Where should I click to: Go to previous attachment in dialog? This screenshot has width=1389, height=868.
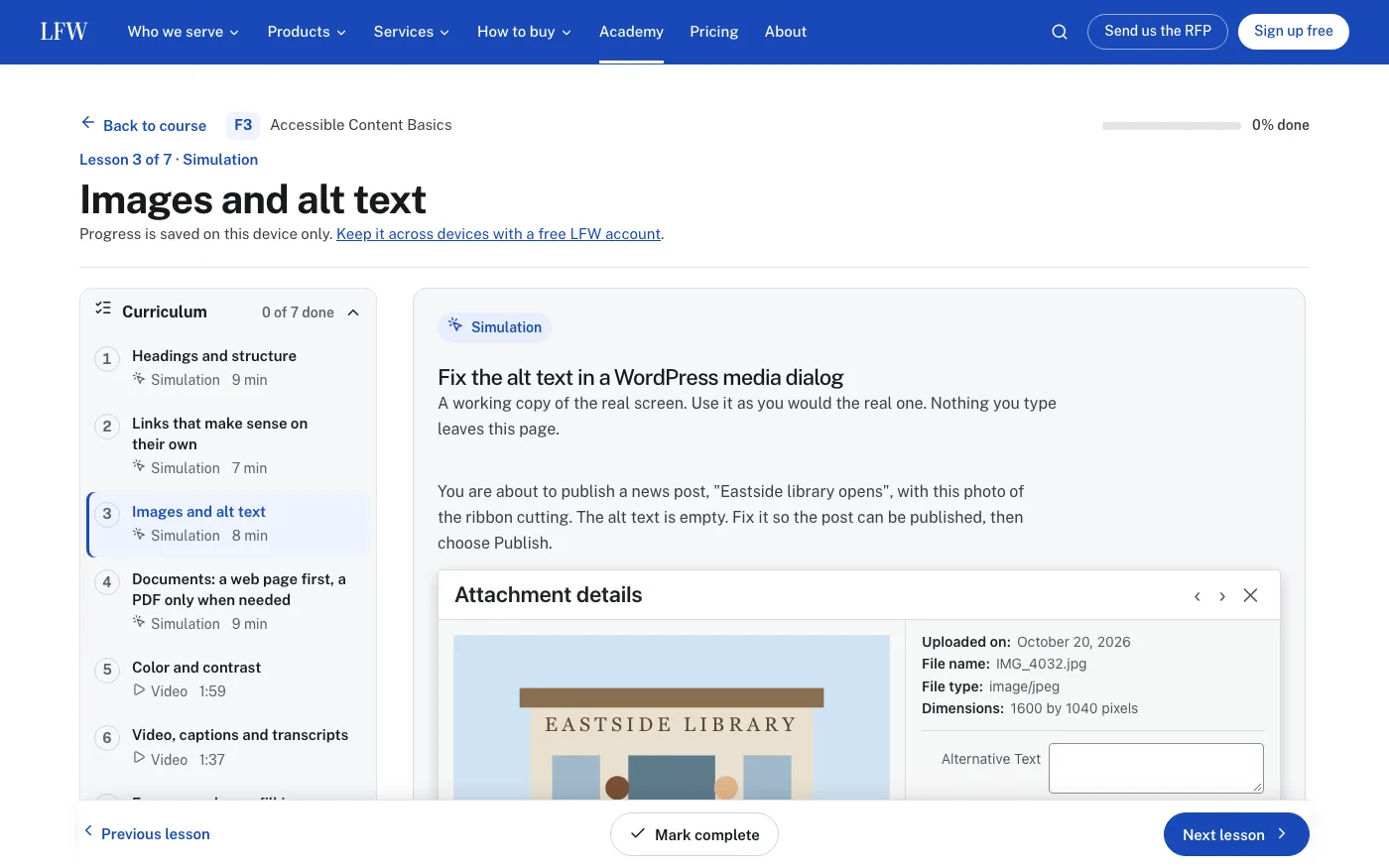tap(1198, 596)
